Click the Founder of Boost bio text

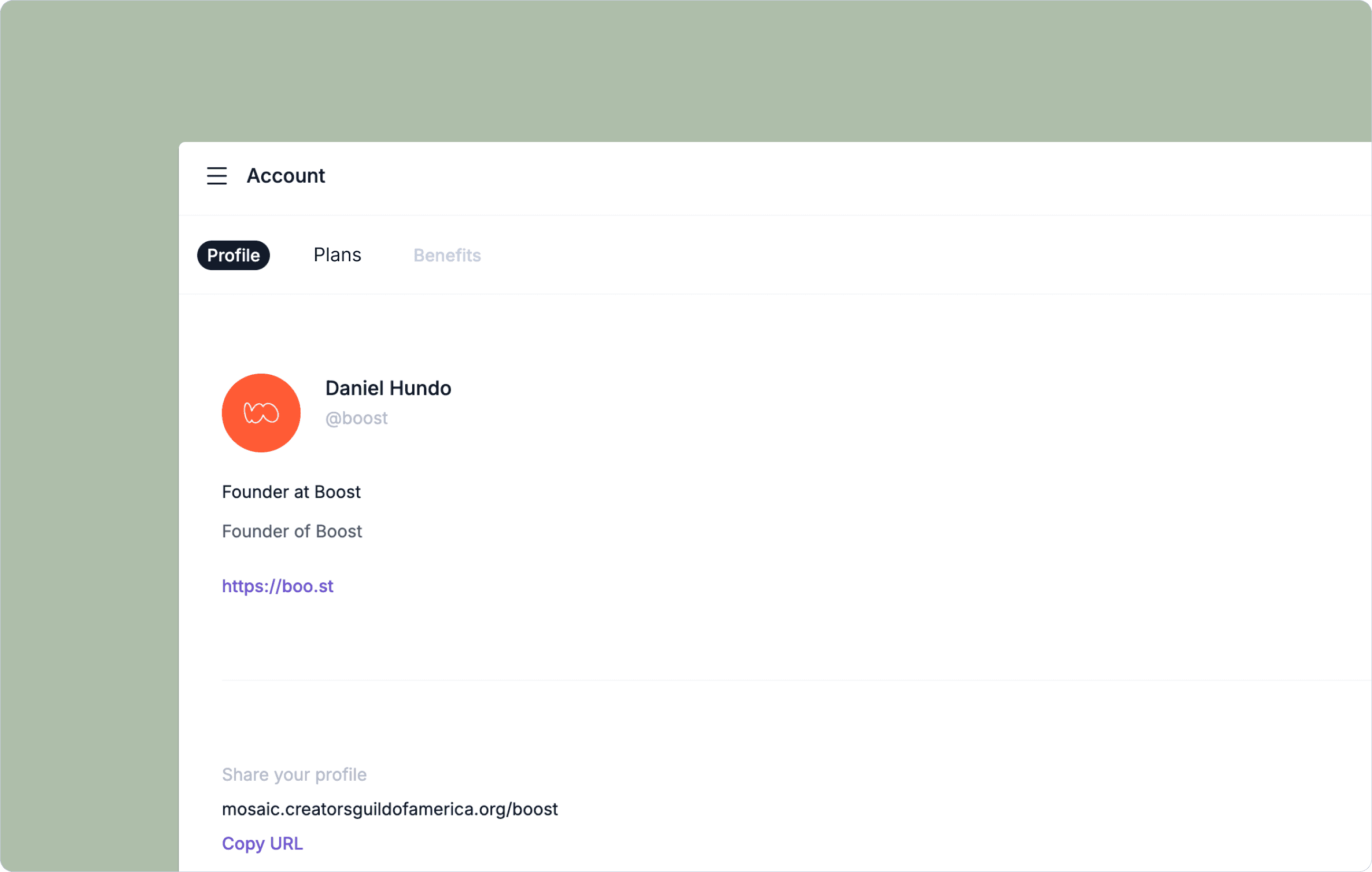coord(292,531)
